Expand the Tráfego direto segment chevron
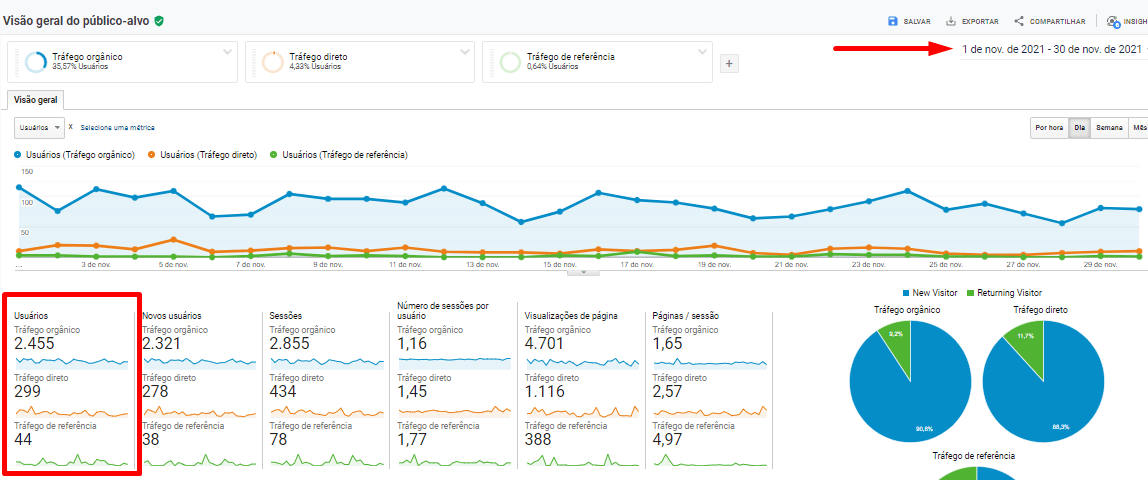 point(465,51)
